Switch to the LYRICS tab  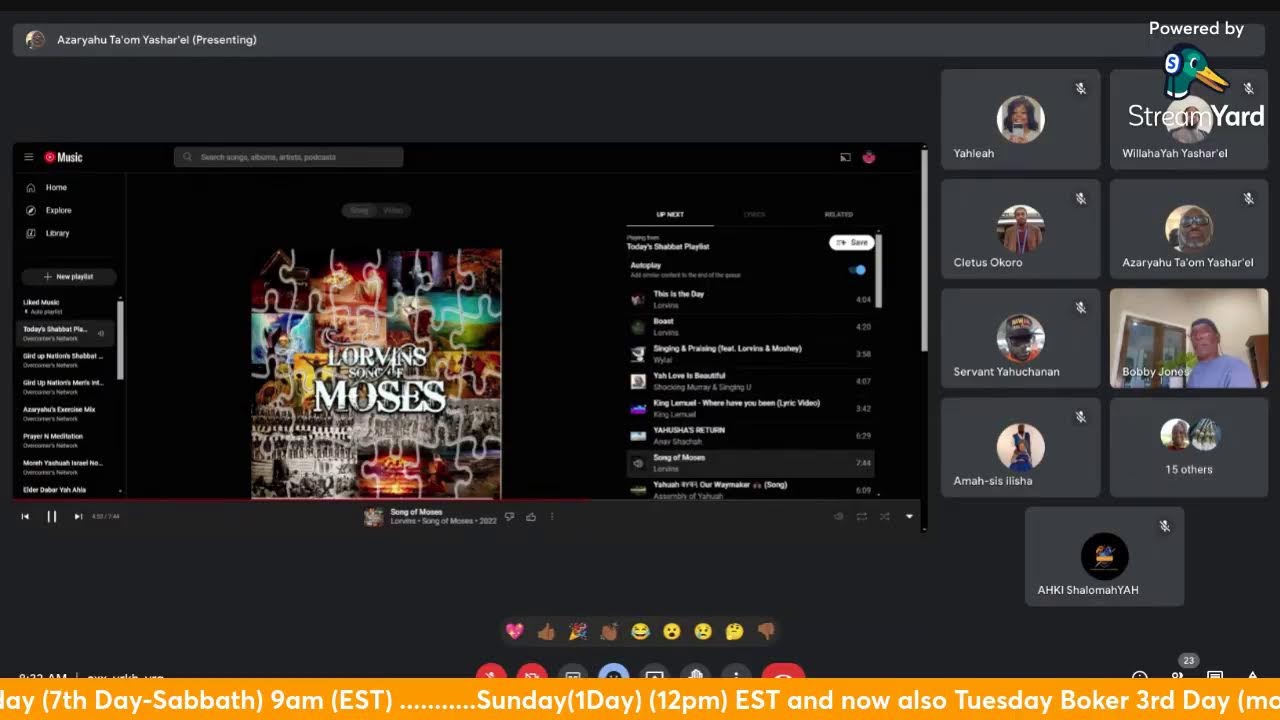click(x=754, y=214)
